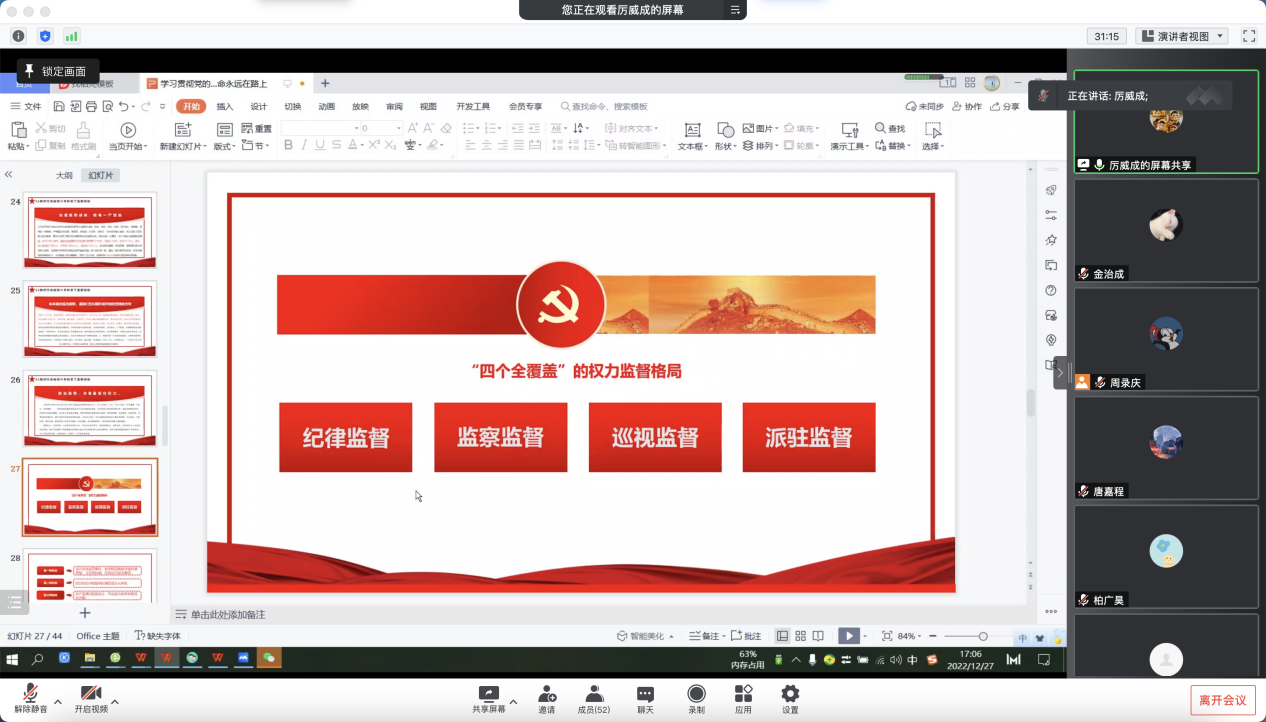
Task: Expand options arrow beside 共享屏幕
Action: tap(514, 701)
